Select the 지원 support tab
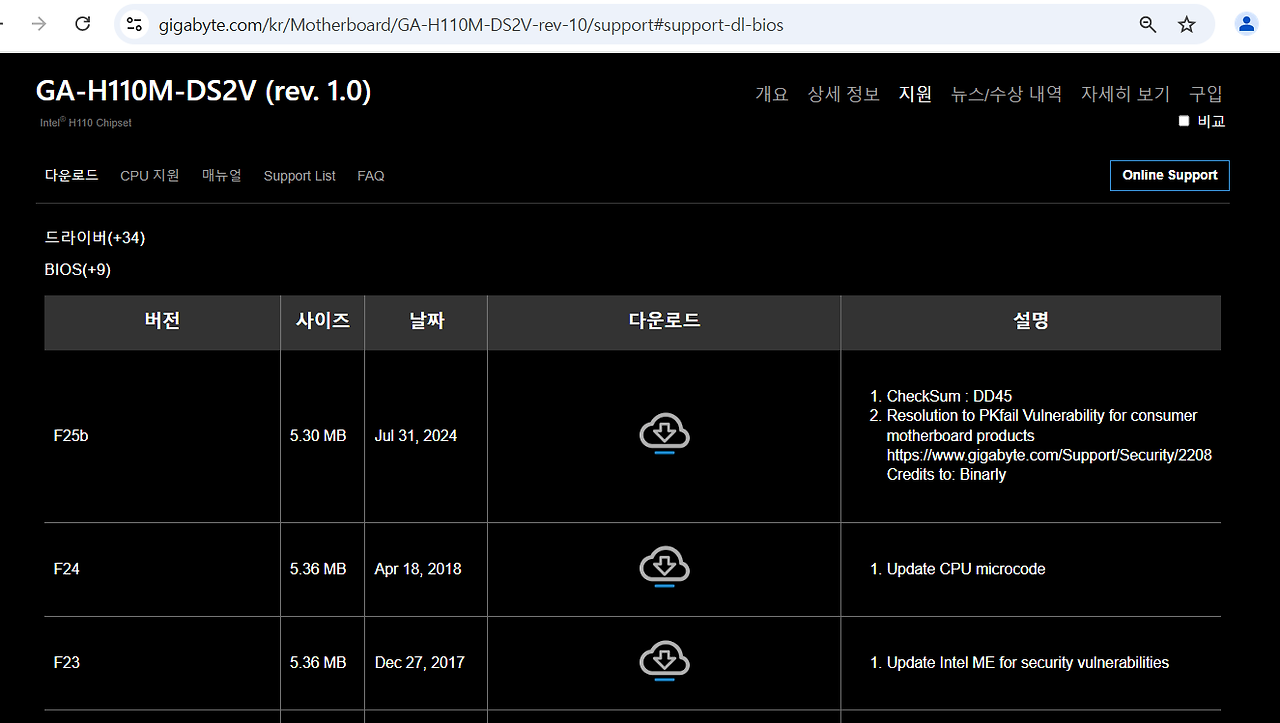1280x723 pixels. coord(915,94)
